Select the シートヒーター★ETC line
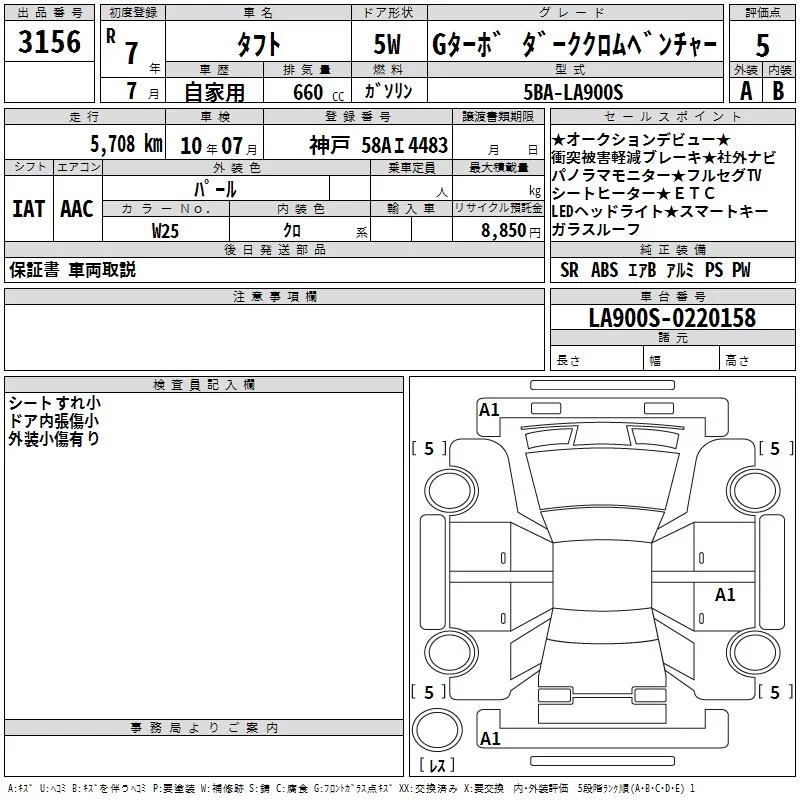Viewport: 800px width, 800px height. (x=634, y=193)
